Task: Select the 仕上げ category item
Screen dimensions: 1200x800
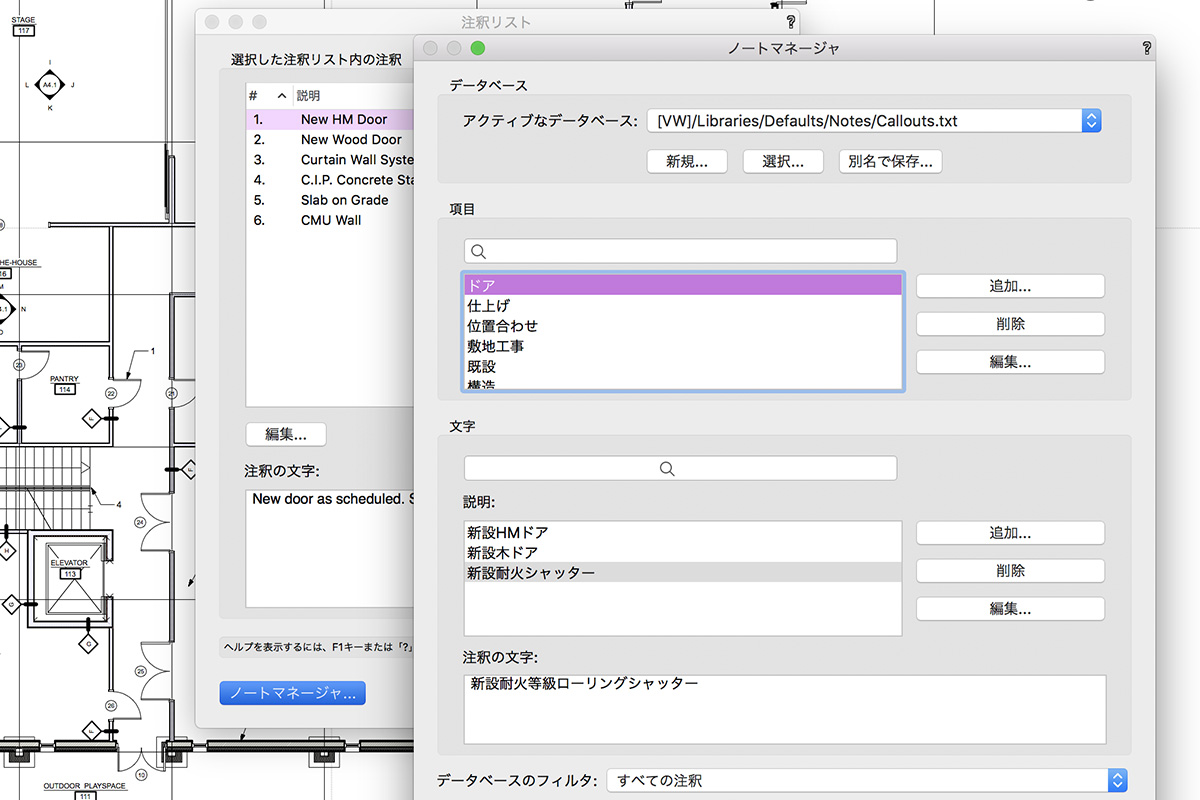Action: 683,306
